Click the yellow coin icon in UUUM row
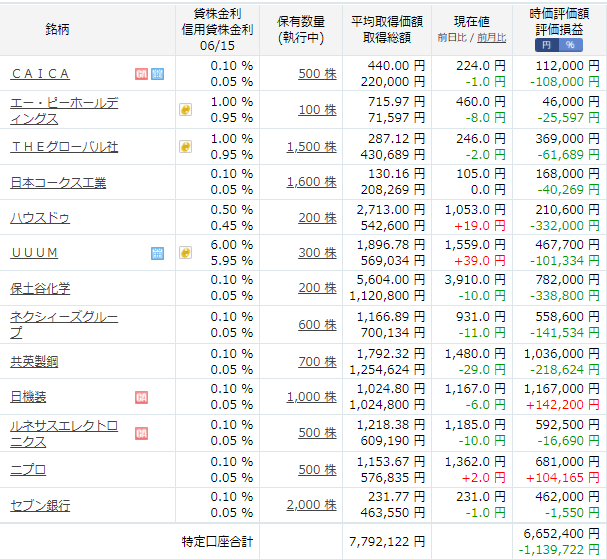This screenshot has width=607, height=560. tap(185, 253)
